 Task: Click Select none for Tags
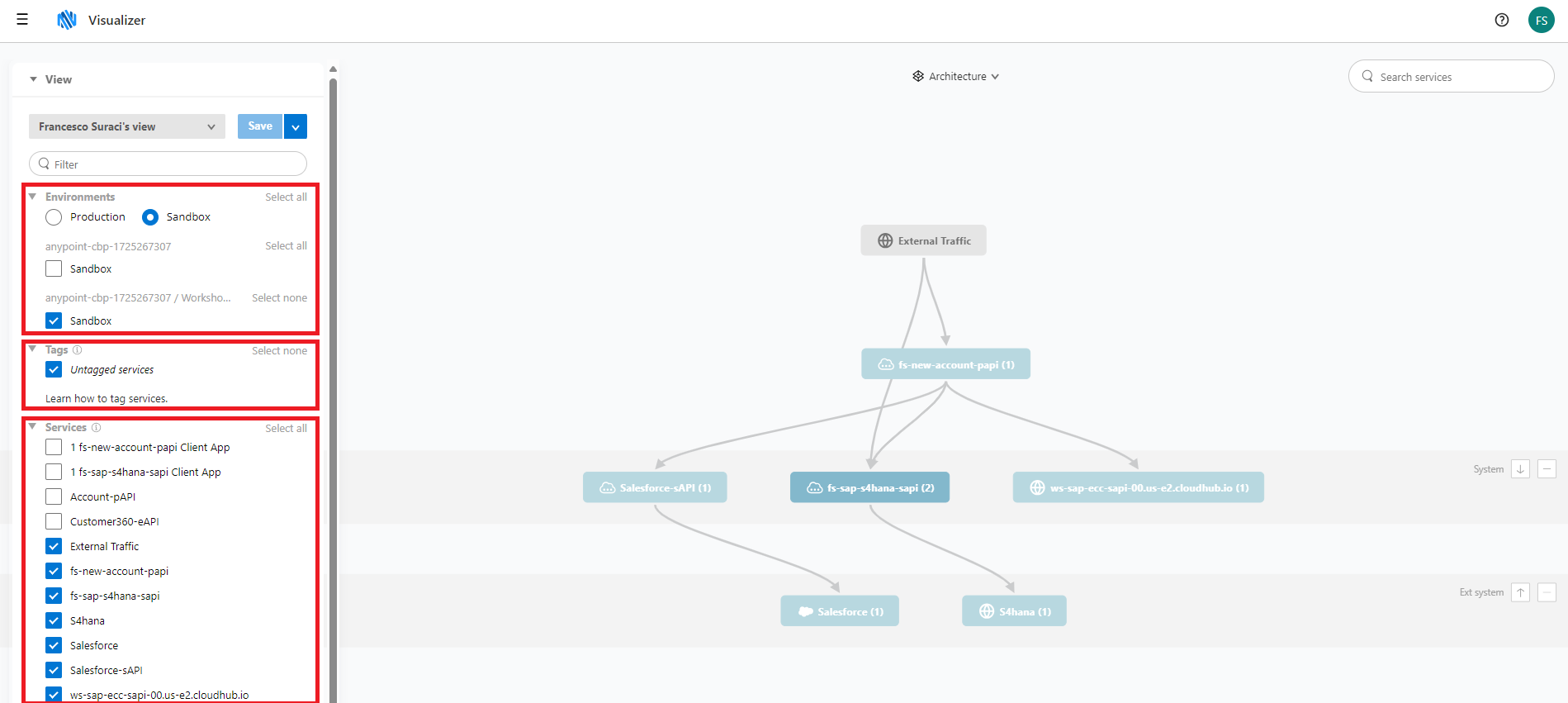coord(279,350)
